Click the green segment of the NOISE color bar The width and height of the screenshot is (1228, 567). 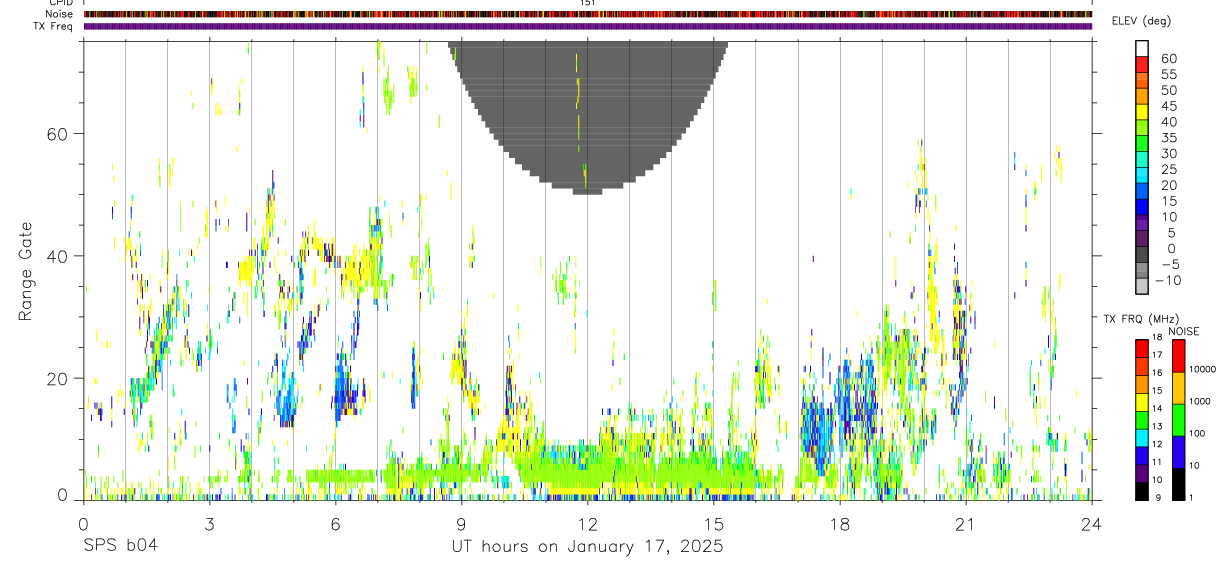pos(1179,420)
